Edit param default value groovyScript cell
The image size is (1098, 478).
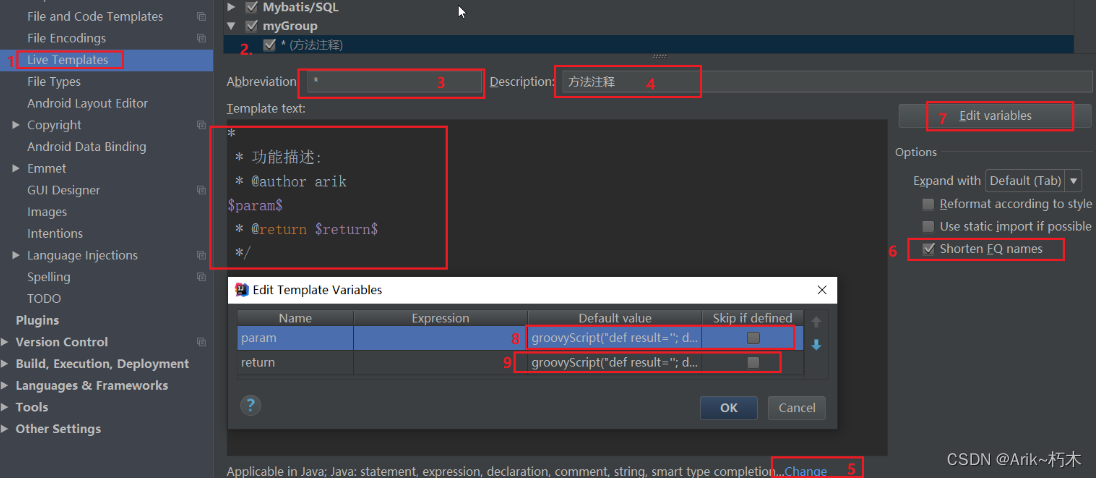[615, 338]
